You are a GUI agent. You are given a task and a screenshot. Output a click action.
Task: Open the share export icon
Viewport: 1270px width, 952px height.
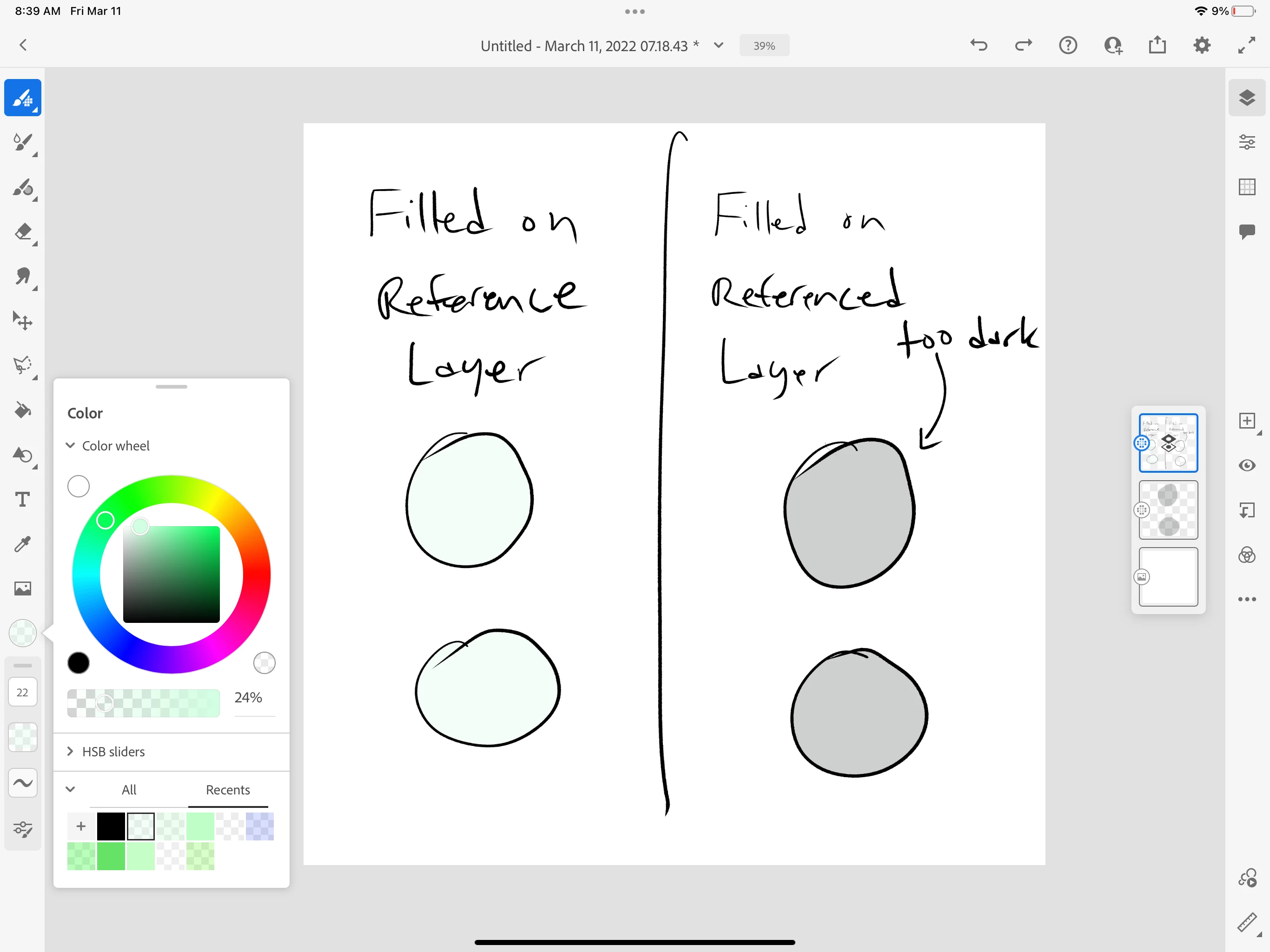[1158, 46]
